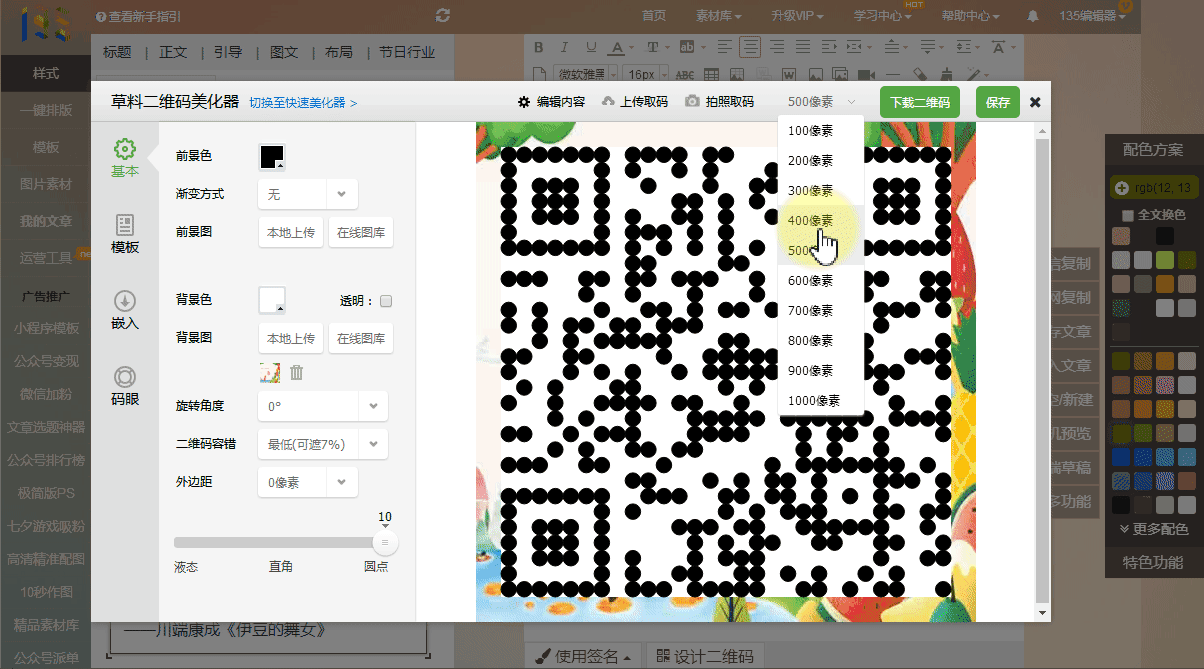Toggle the 全文换色 checkbox in color panel
1204x669 pixels.
[x=1128, y=215]
